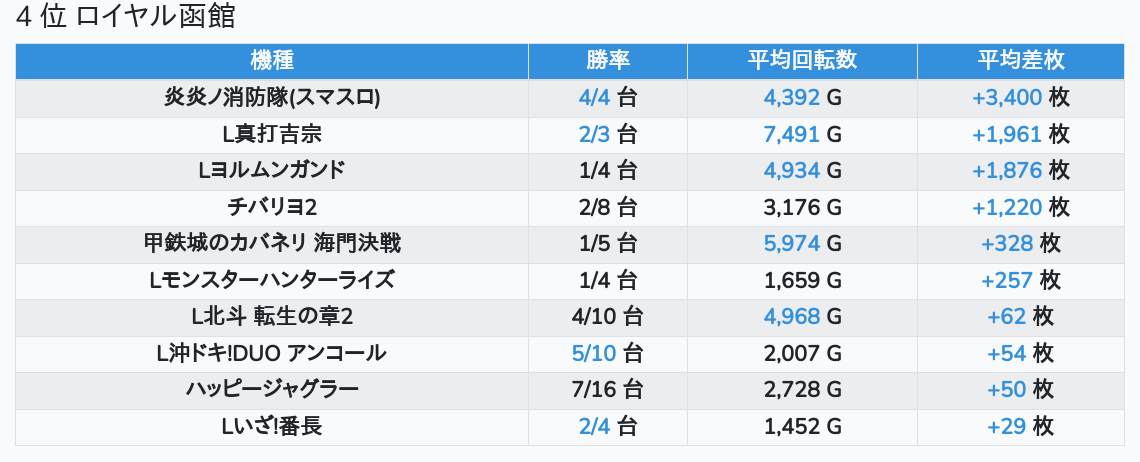
Task: Click the 4/4 台 win rate cell
Action: [x=607, y=98]
